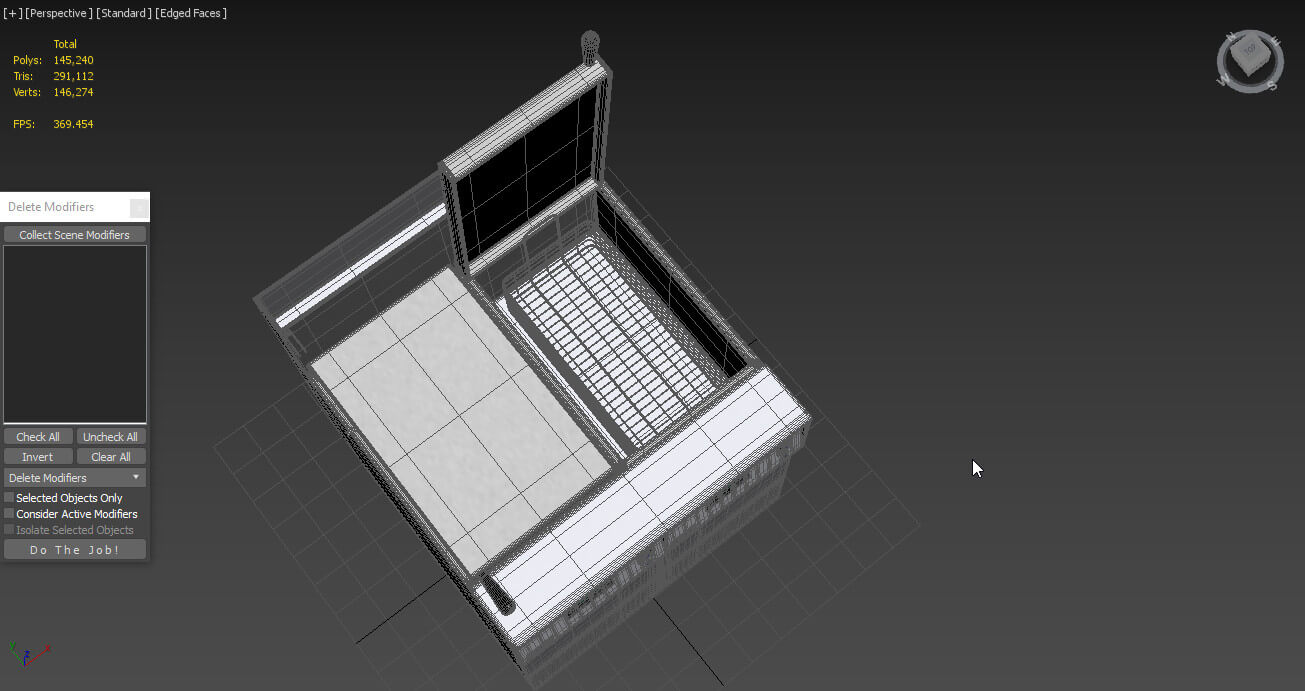This screenshot has width=1305, height=691.
Task: Enable Selected Objects Only checkbox
Action: [10, 498]
